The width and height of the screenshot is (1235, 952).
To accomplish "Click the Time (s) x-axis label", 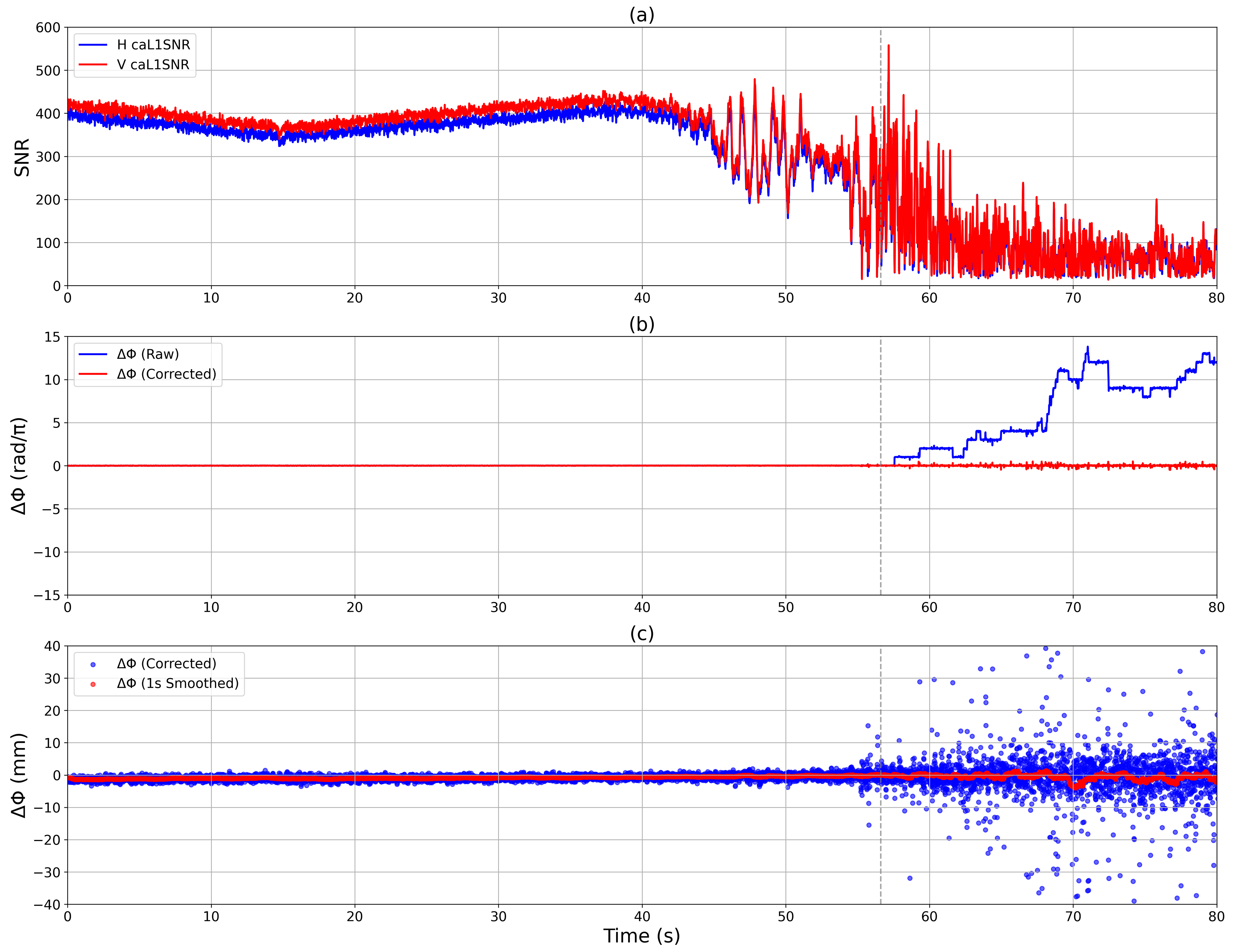I will click(642, 936).
